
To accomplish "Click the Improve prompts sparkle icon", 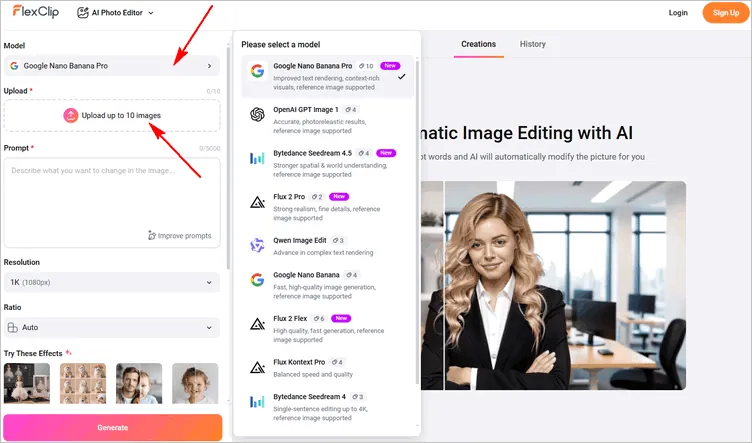I will click(152, 235).
